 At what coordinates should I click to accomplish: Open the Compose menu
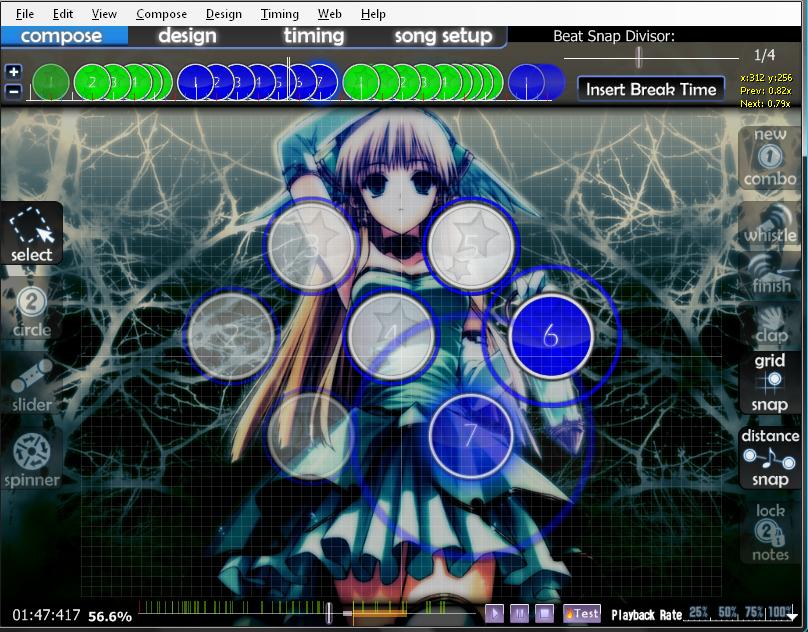[161, 14]
